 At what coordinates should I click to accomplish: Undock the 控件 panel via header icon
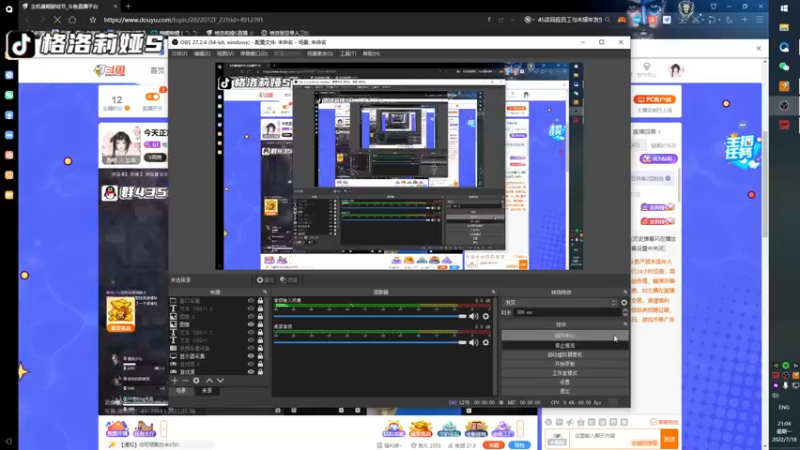[x=625, y=324]
